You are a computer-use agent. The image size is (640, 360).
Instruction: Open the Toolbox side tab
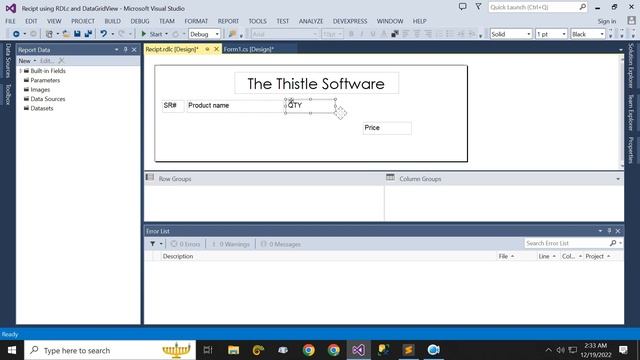pyautogui.click(x=8, y=95)
